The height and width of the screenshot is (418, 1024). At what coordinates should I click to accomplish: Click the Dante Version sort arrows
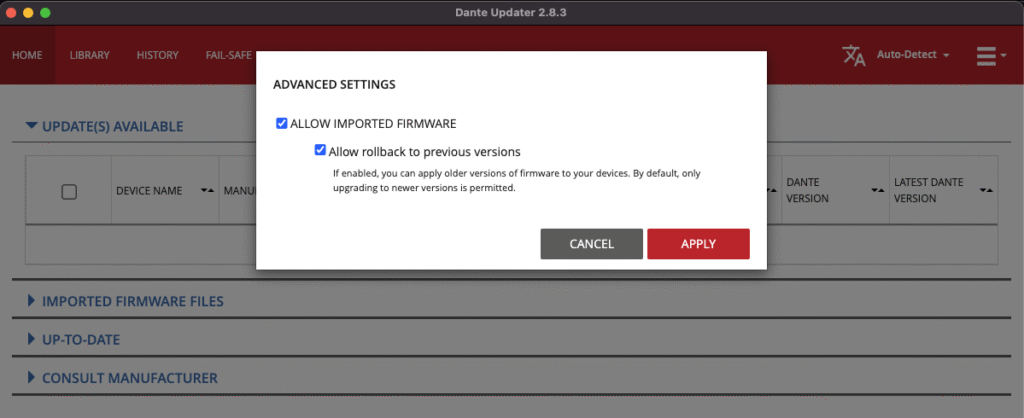877,190
